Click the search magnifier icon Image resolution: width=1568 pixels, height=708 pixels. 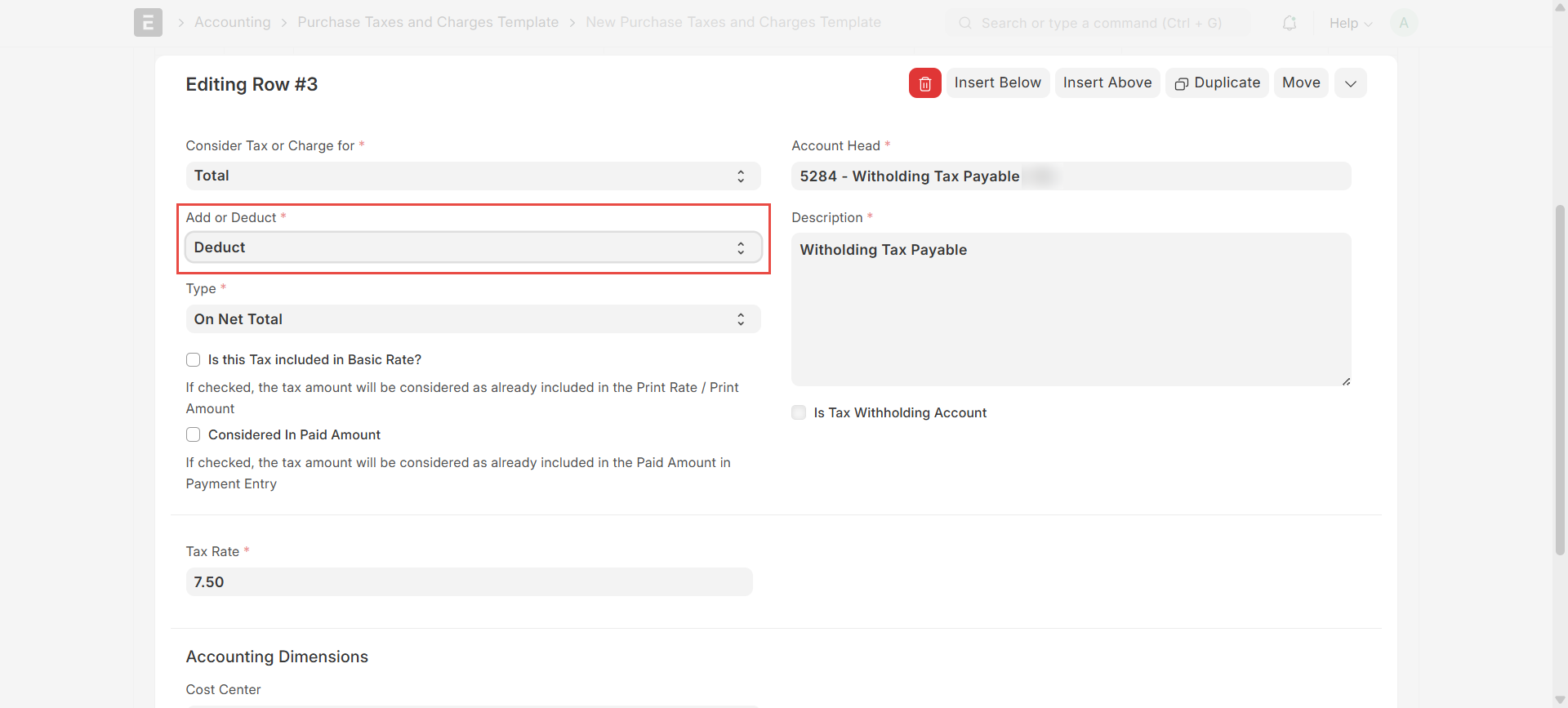tap(965, 23)
